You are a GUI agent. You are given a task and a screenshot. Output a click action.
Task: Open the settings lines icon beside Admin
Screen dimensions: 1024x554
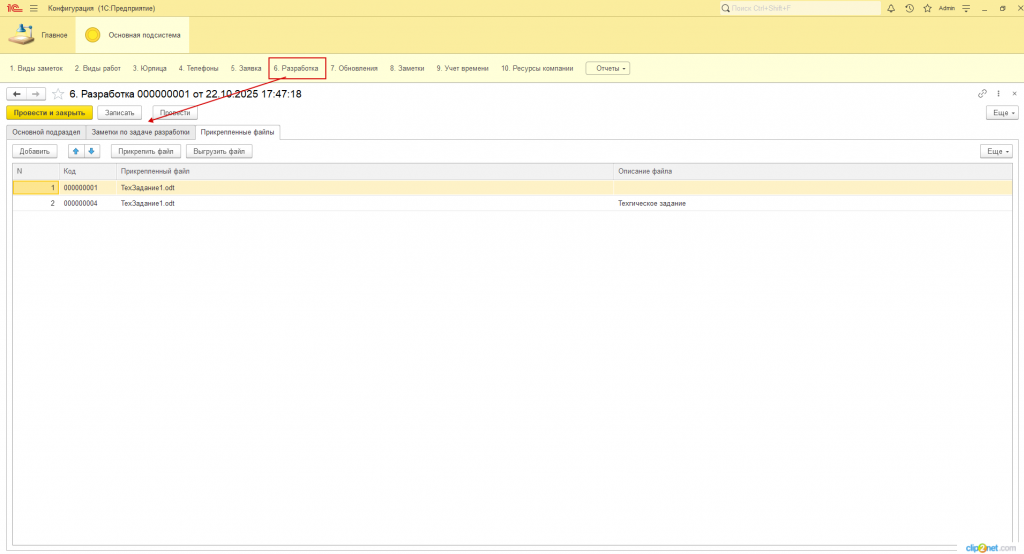966,8
